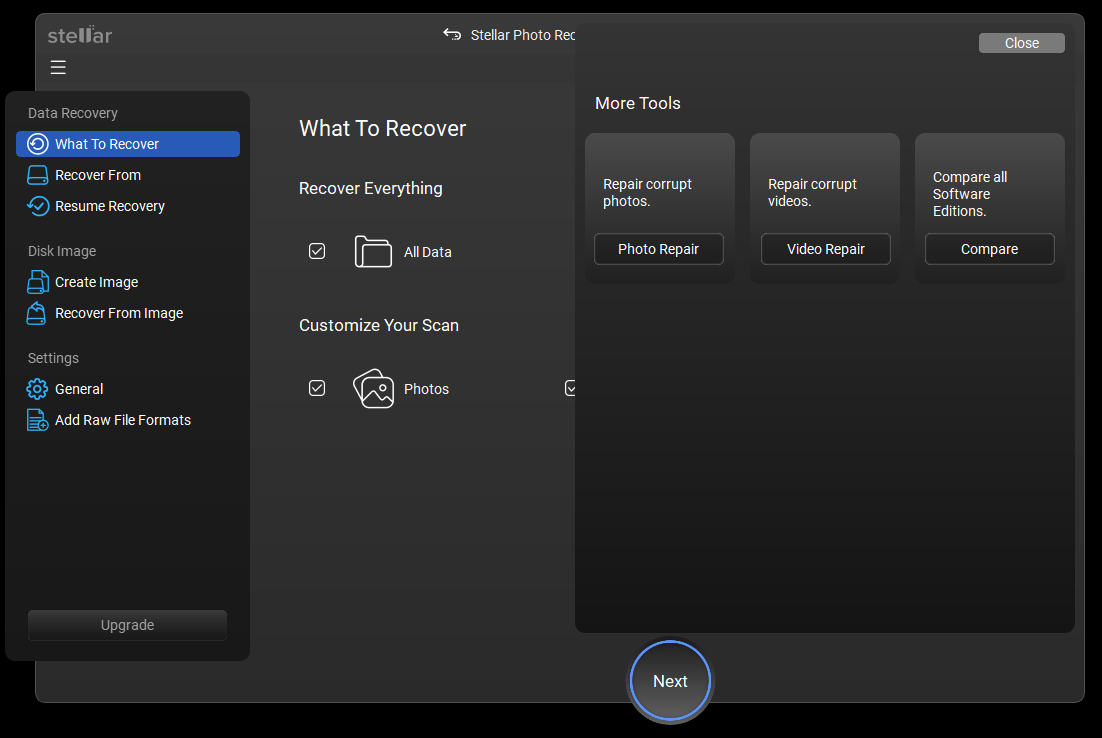This screenshot has width=1102, height=738.
Task: Toggle the Photos checkbox
Action: (317, 388)
